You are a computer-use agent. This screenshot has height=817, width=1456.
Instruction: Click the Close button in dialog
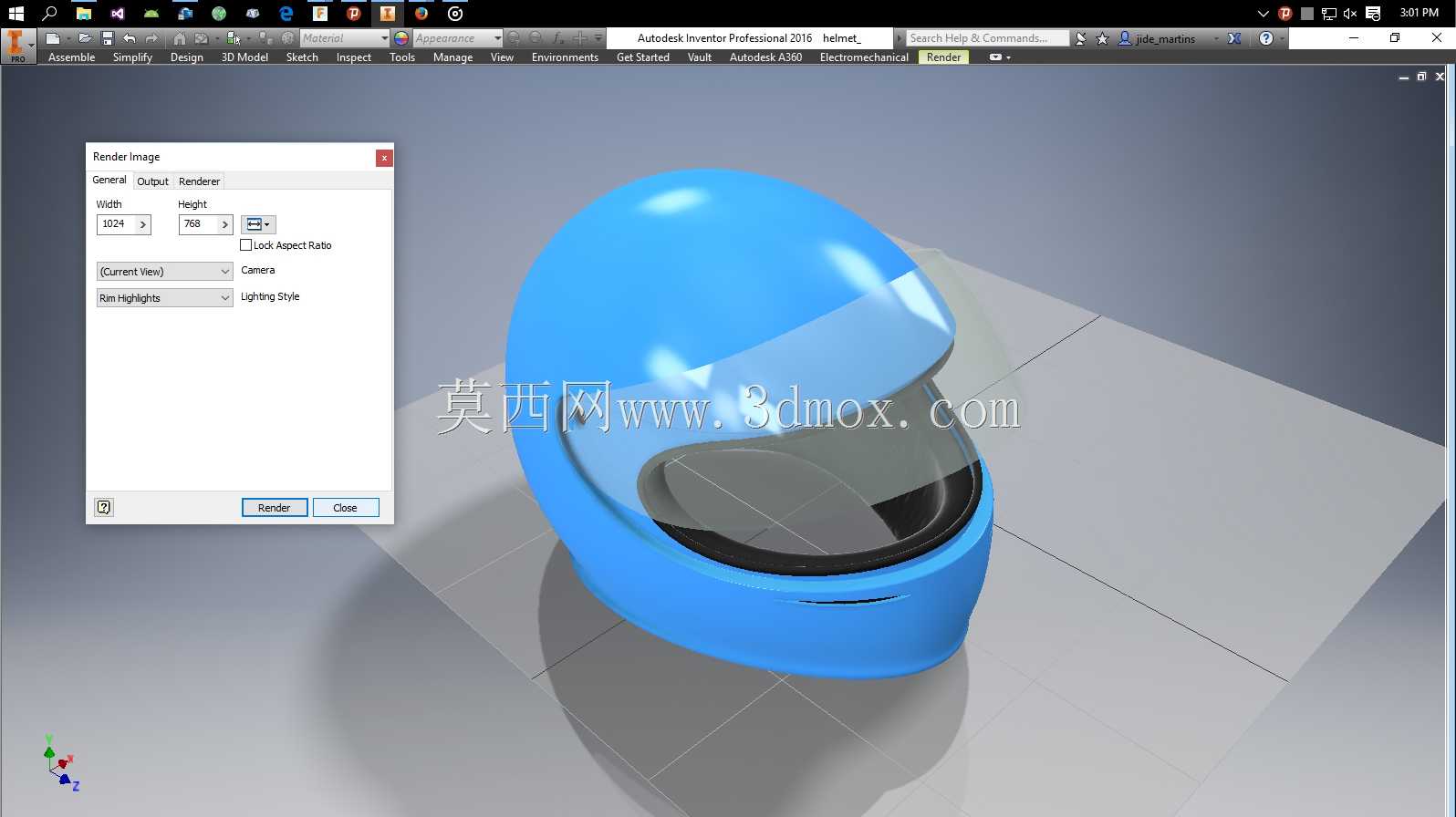pos(345,508)
